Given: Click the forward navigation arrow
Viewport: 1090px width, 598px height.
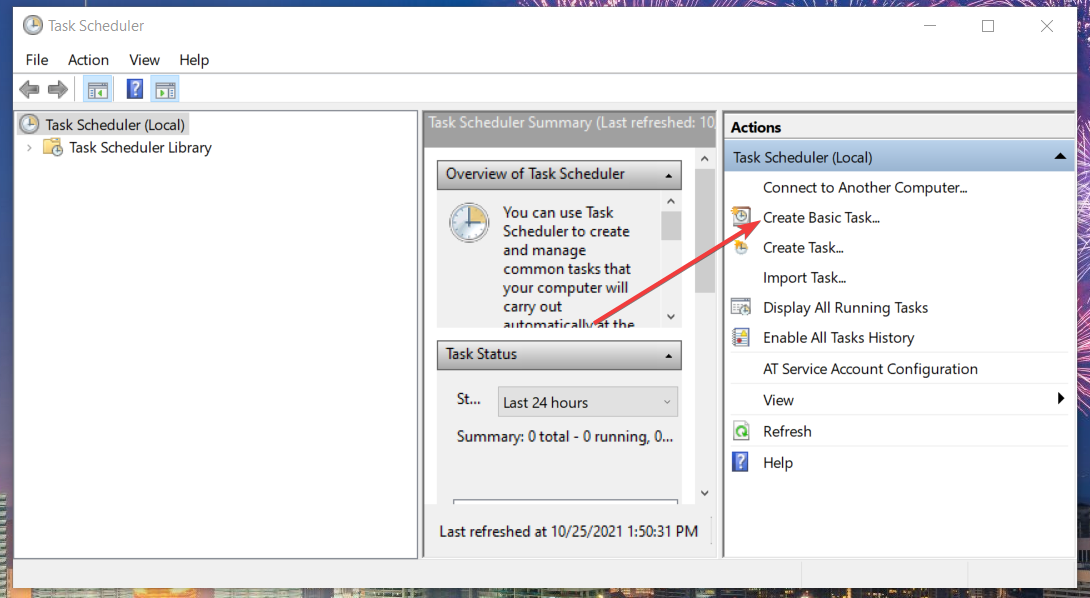Looking at the screenshot, I should pos(58,88).
